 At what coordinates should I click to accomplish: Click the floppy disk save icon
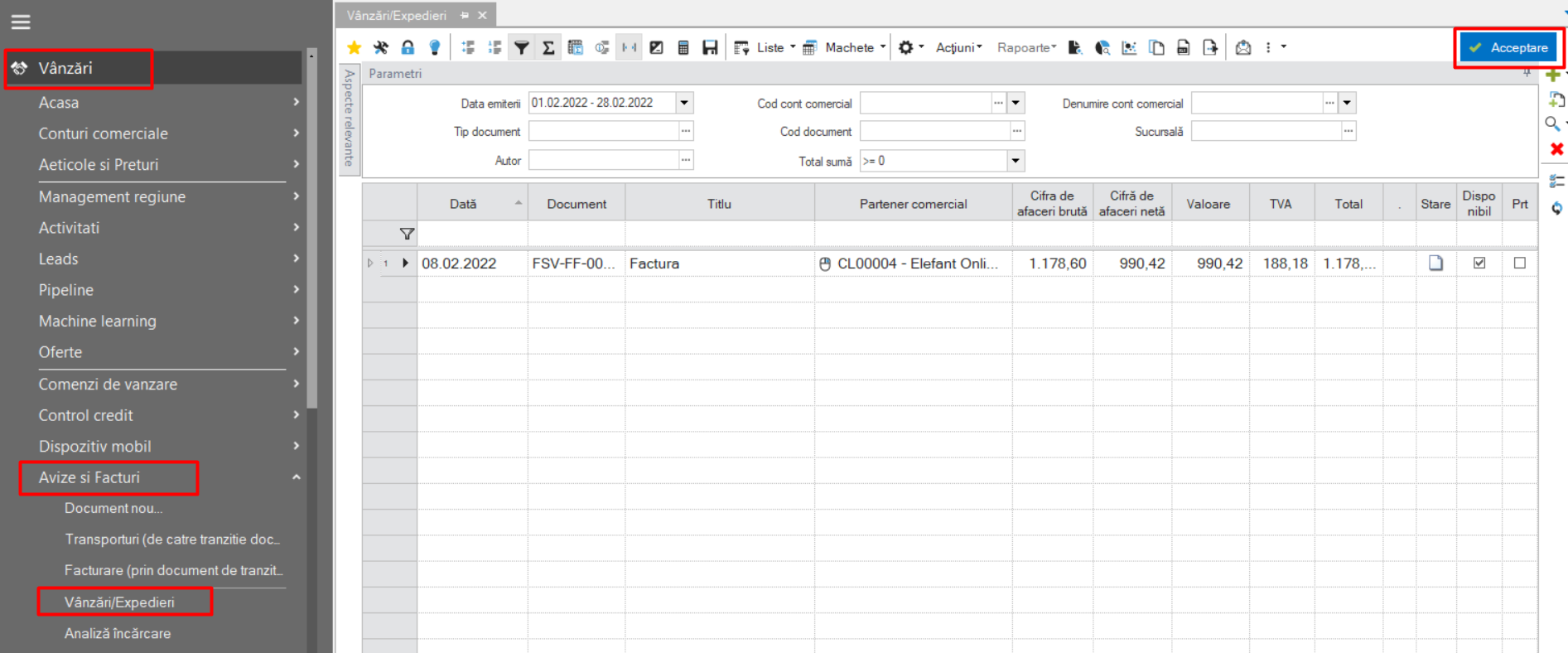(x=710, y=48)
